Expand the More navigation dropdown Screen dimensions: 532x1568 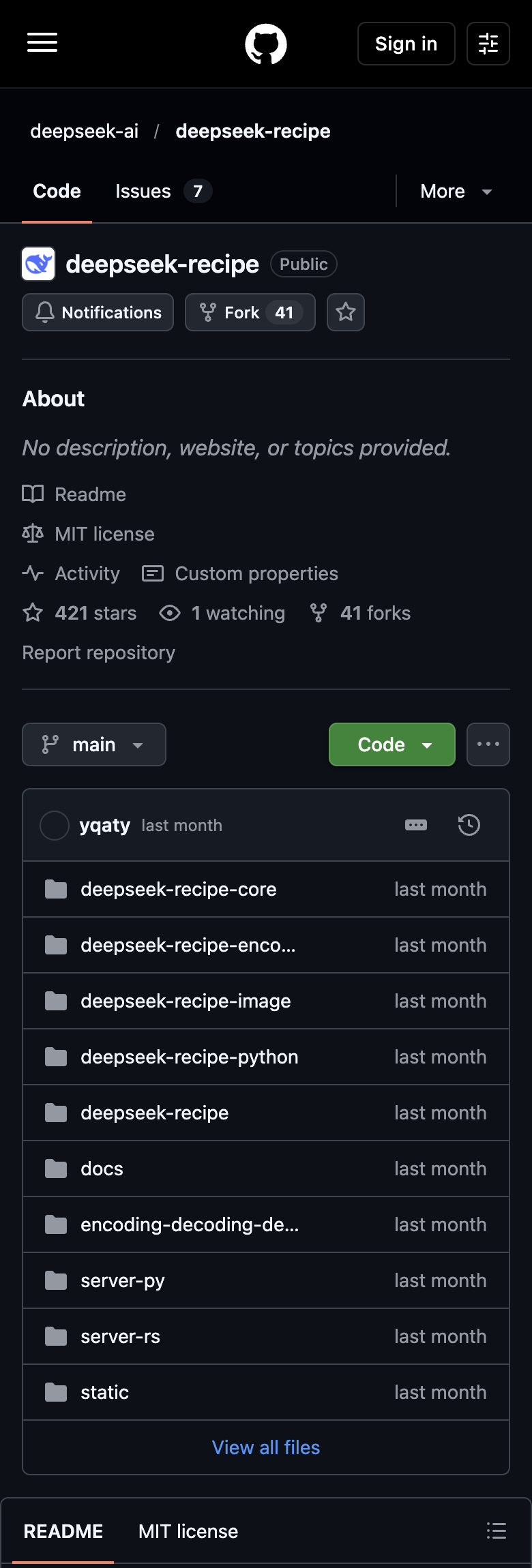tap(456, 191)
